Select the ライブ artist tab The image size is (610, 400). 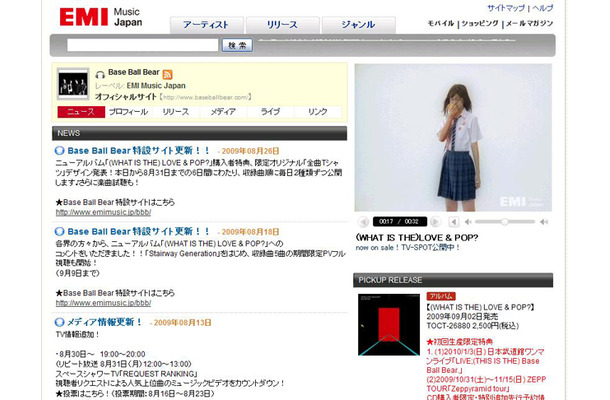pyautogui.click(x=271, y=112)
